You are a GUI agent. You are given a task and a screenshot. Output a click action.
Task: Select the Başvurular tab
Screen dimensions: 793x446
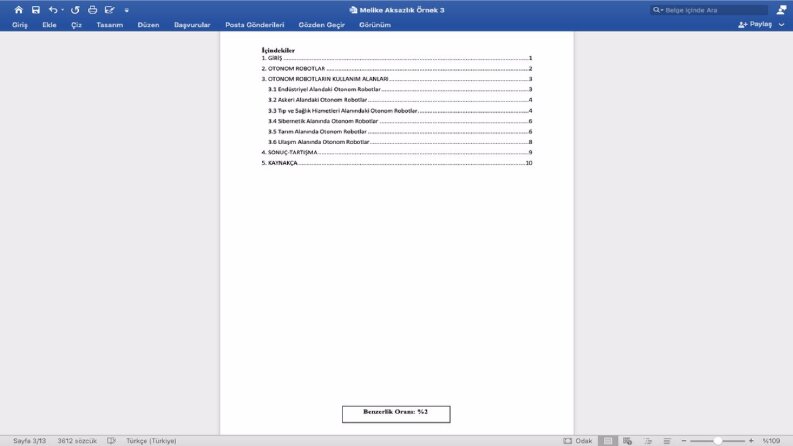[192, 25]
